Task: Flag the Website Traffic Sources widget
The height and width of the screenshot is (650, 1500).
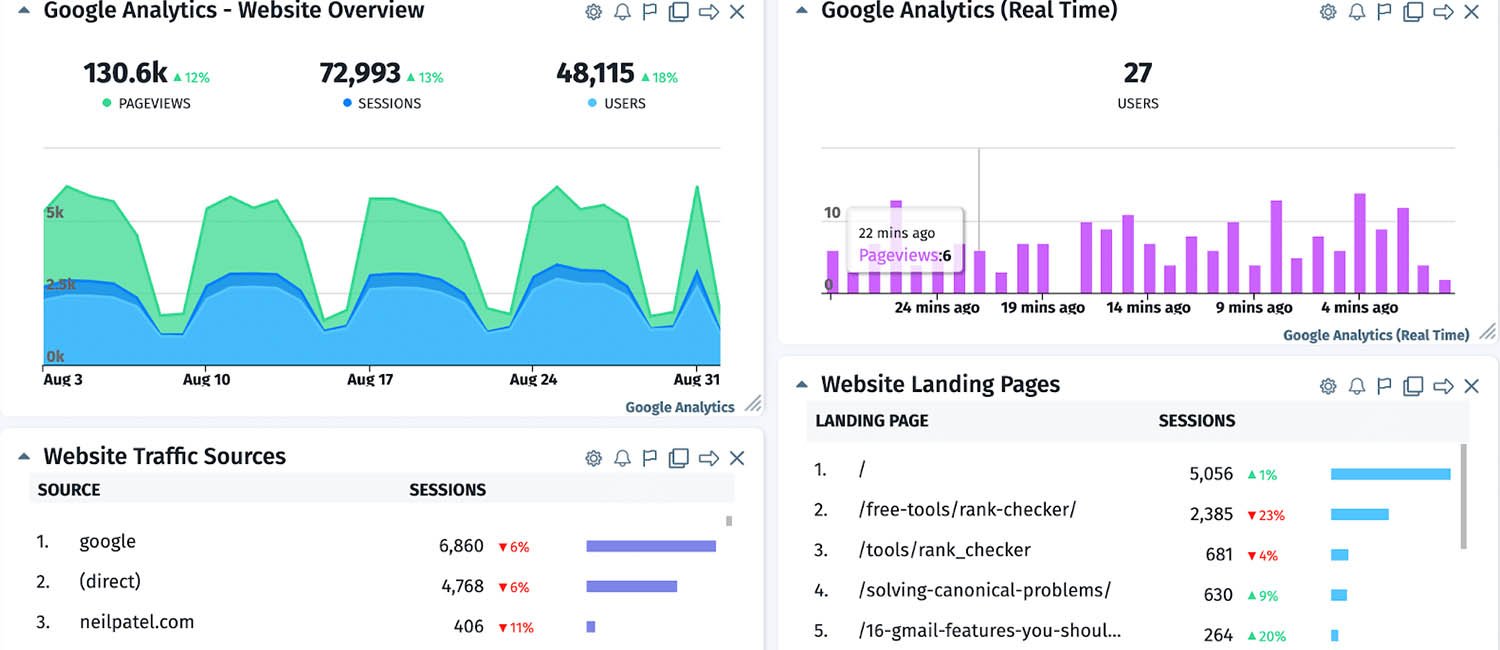Action: point(649,458)
